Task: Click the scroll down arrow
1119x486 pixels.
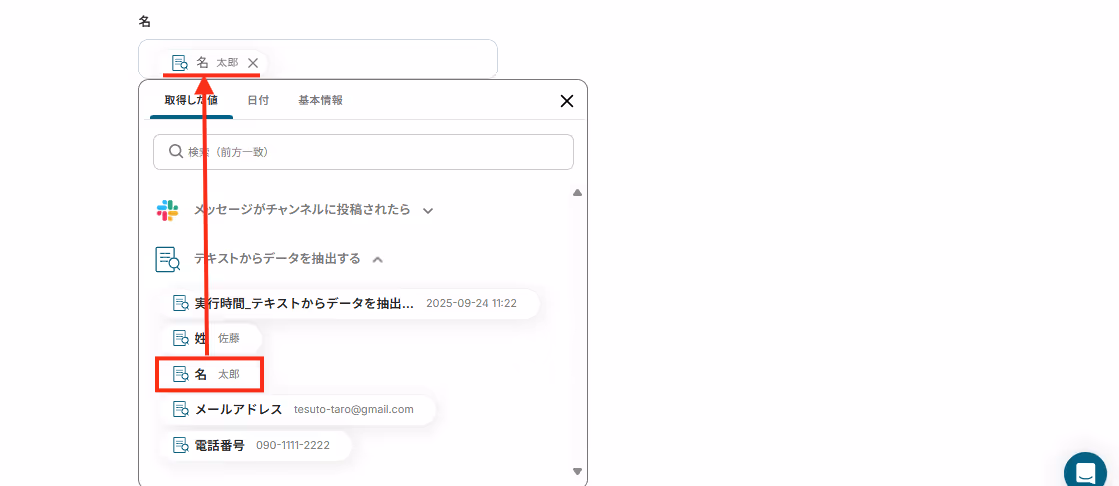Action: point(577,472)
